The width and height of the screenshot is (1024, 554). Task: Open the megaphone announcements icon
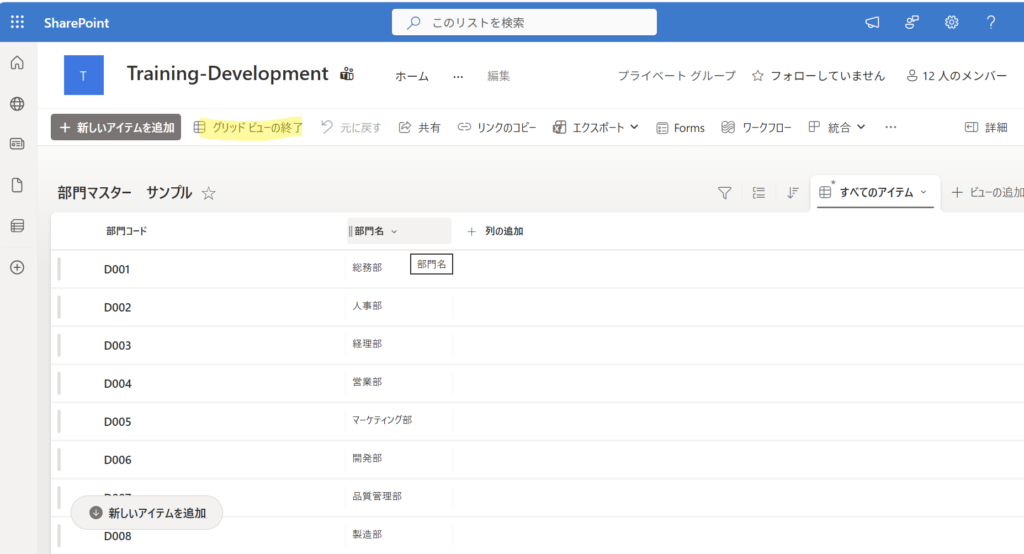pyautogui.click(x=872, y=23)
